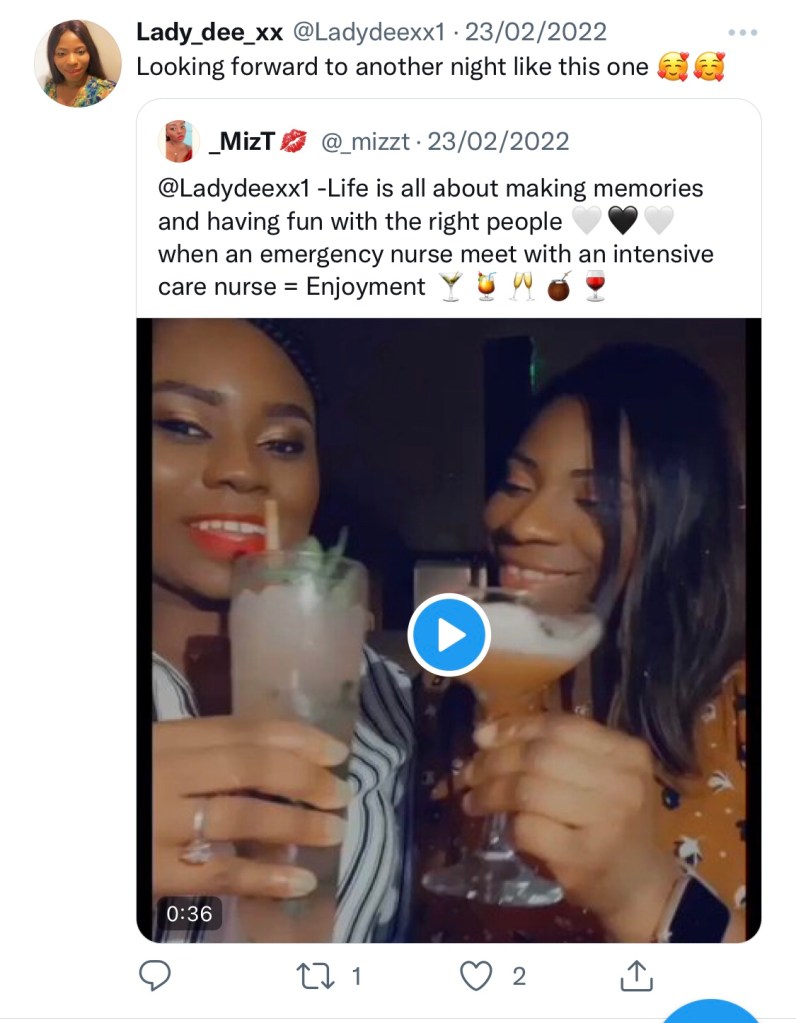Click the Lady_dee_xx display name
Viewport: 796px width, 1023px height.
(x=209, y=32)
